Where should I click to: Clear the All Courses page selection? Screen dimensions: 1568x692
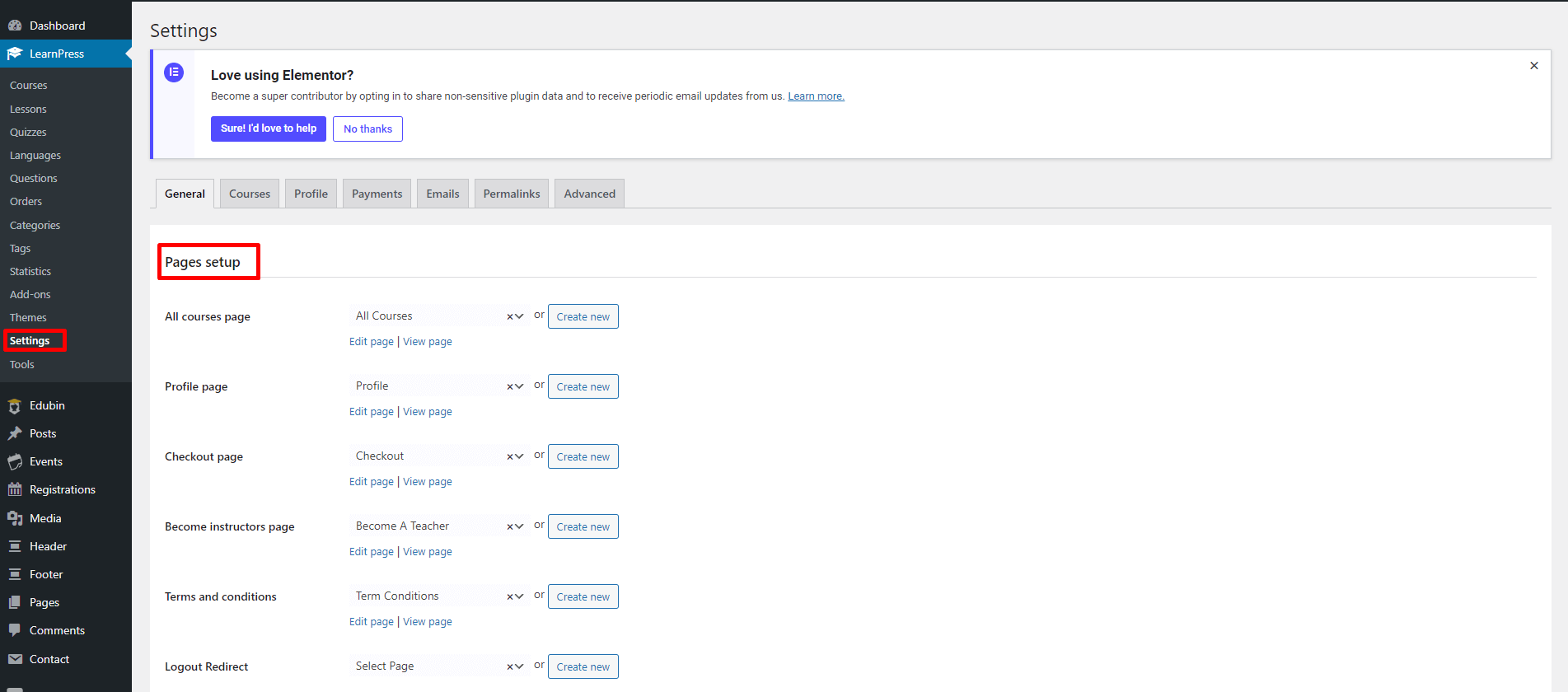pyautogui.click(x=510, y=316)
